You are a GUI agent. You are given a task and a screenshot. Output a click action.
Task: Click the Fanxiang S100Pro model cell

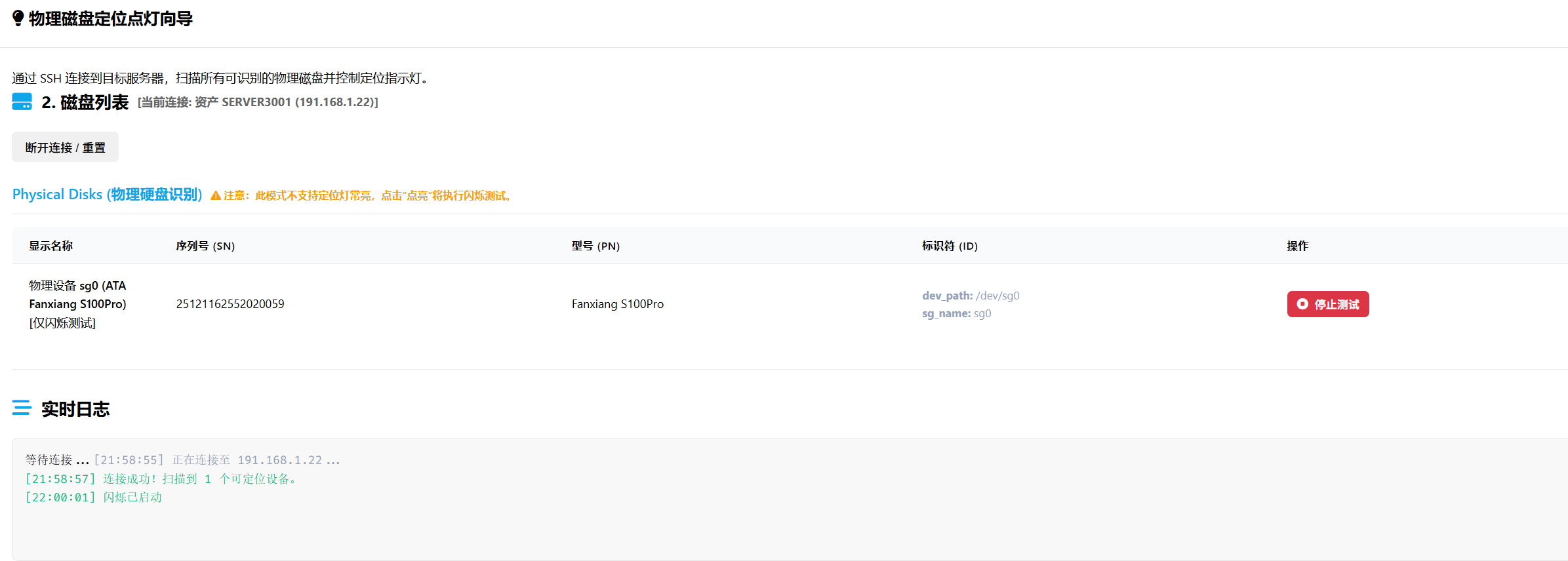(617, 304)
